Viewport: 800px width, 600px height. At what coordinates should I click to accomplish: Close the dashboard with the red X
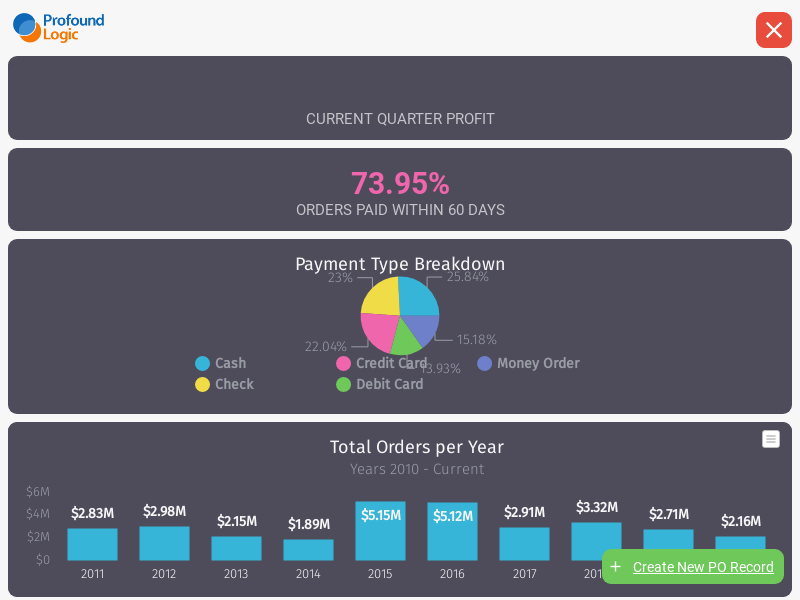773,30
